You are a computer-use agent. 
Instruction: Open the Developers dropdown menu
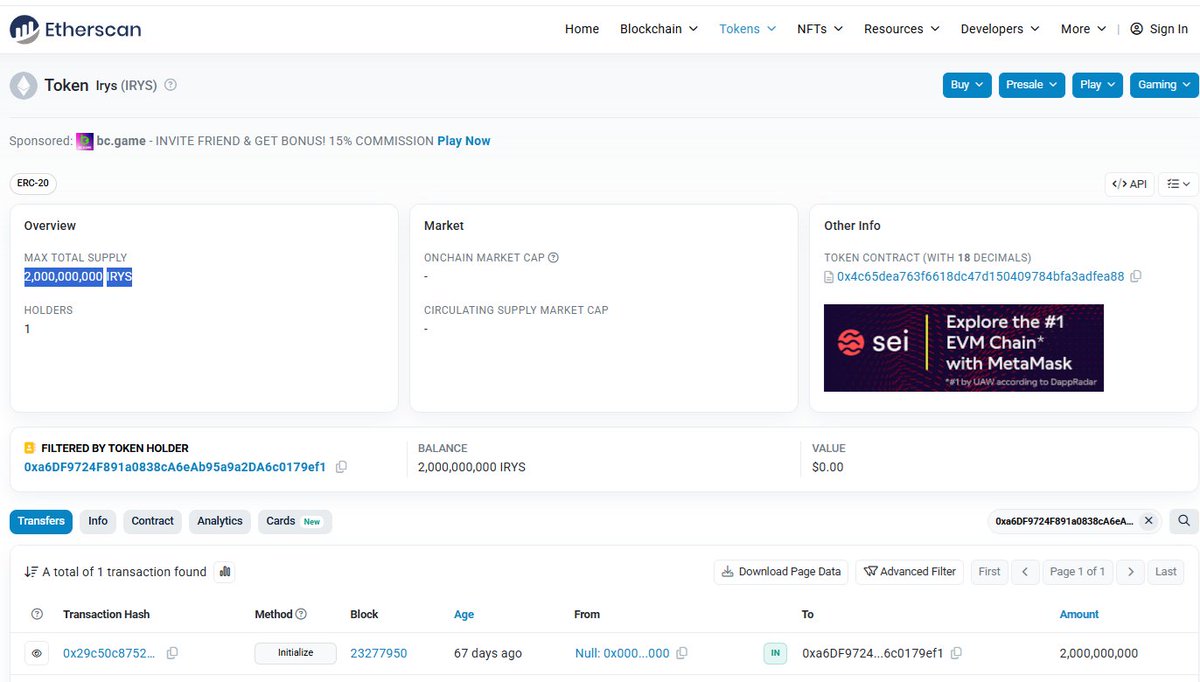click(x=1000, y=29)
